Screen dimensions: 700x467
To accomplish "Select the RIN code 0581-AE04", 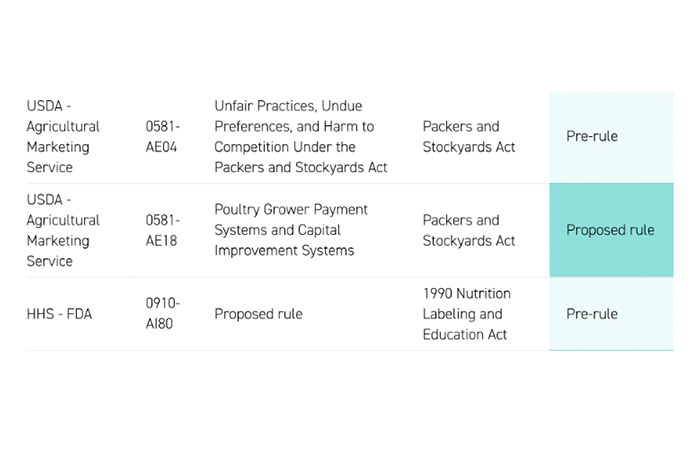I will [x=163, y=136].
